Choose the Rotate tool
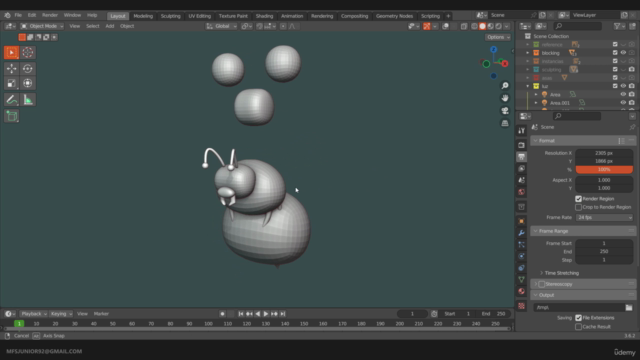 point(28,69)
